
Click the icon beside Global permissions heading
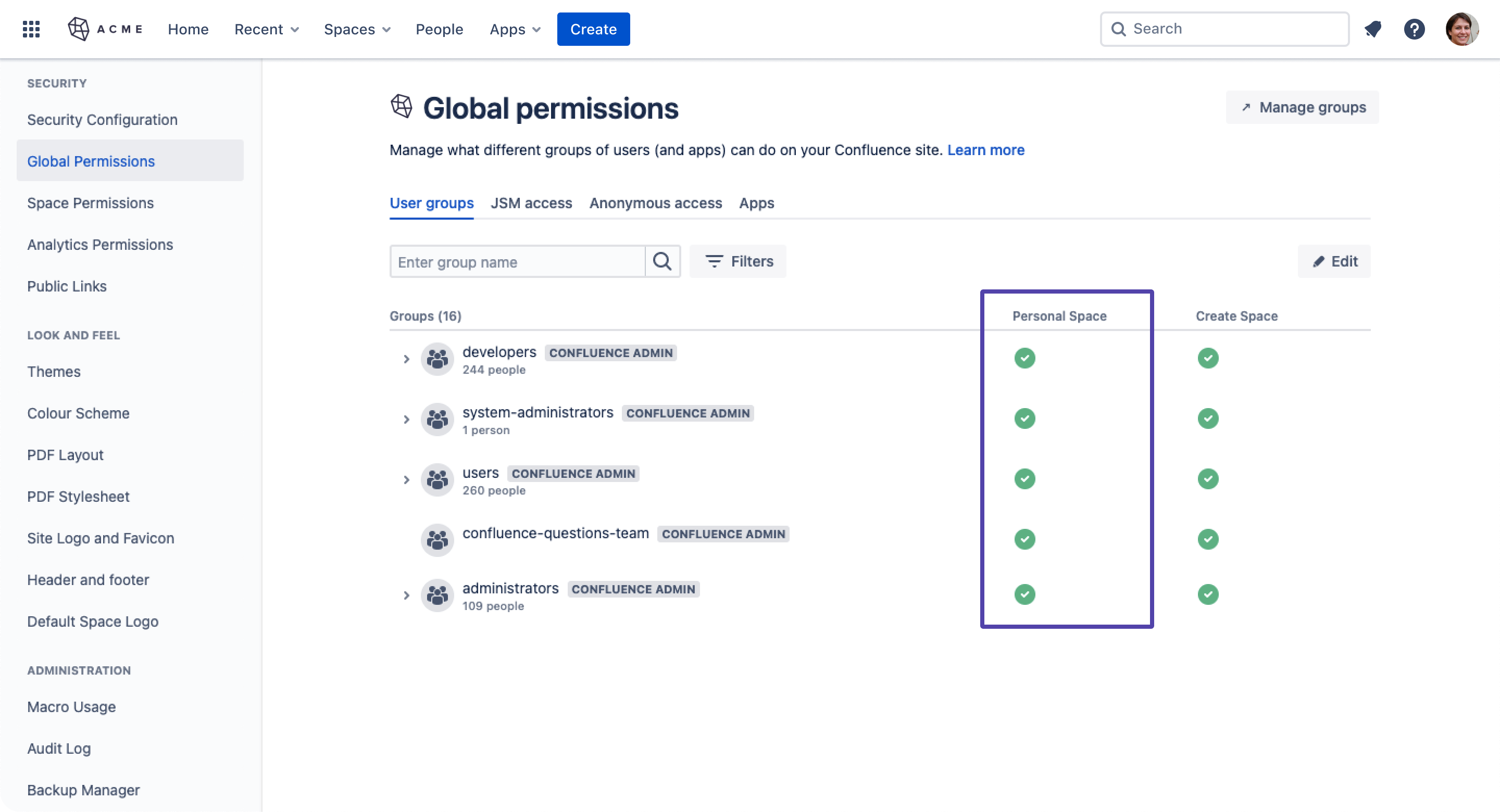(401, 107)
